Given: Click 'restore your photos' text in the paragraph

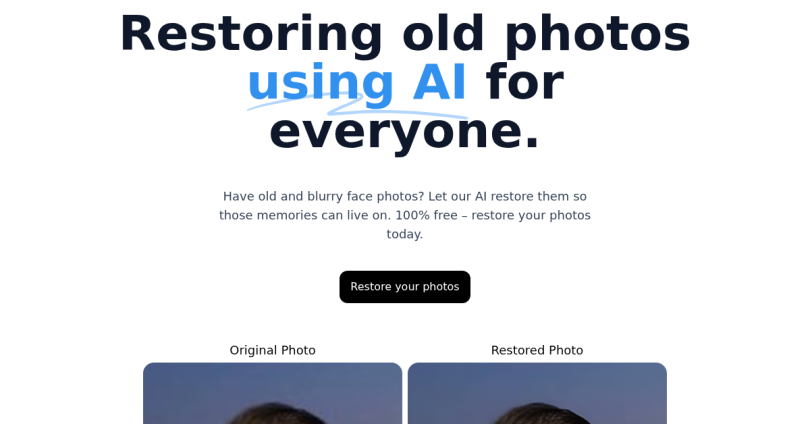Looking at the screenshot, I should (531, 215).
